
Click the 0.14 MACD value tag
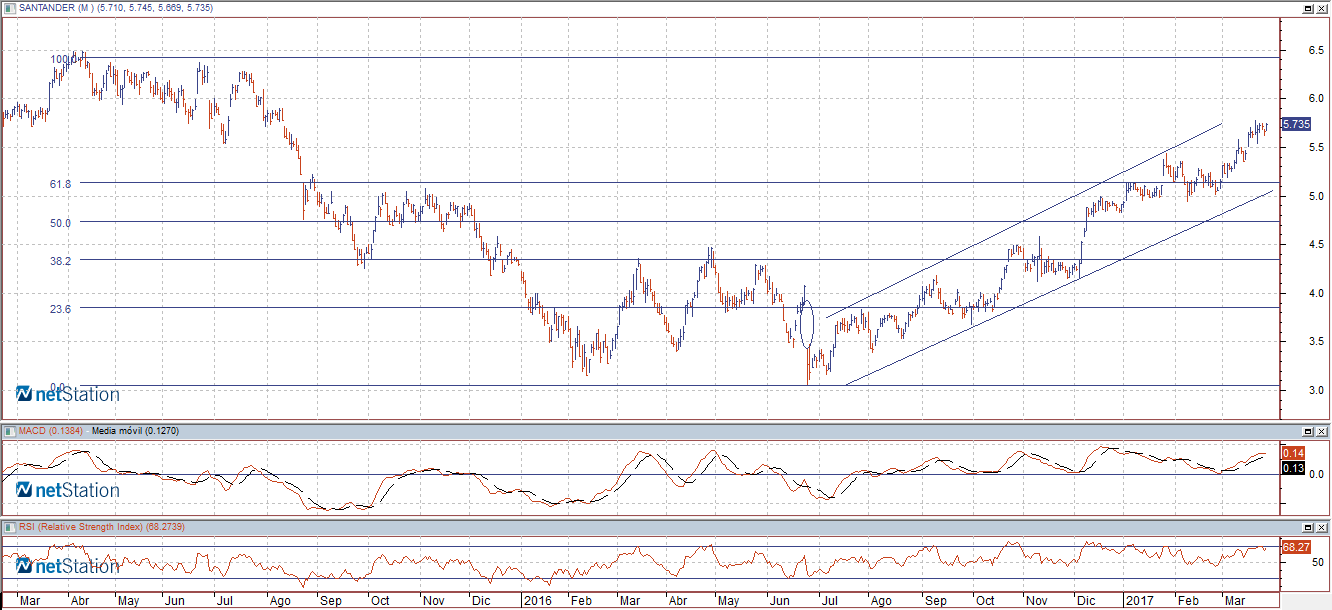1291,454
